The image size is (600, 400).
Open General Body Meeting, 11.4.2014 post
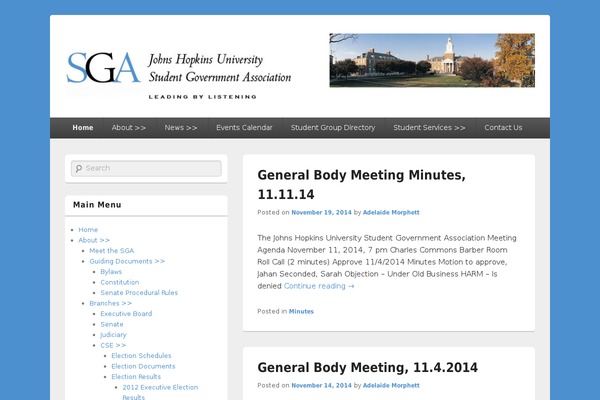pyautogui.click(x=367, y=367)
